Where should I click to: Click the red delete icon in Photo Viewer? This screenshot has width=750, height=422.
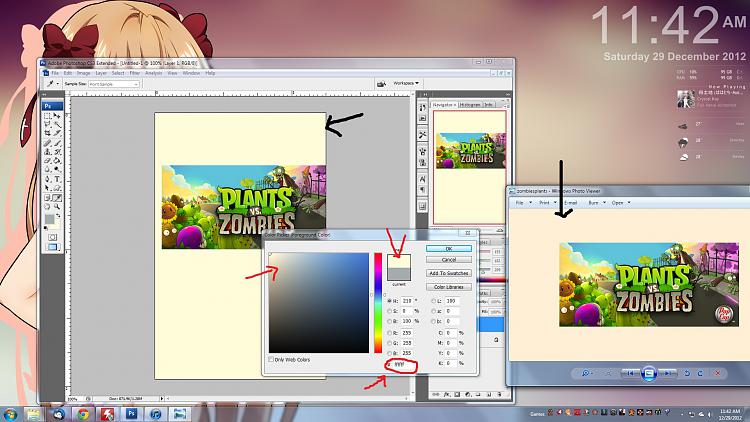pos(717,373)
